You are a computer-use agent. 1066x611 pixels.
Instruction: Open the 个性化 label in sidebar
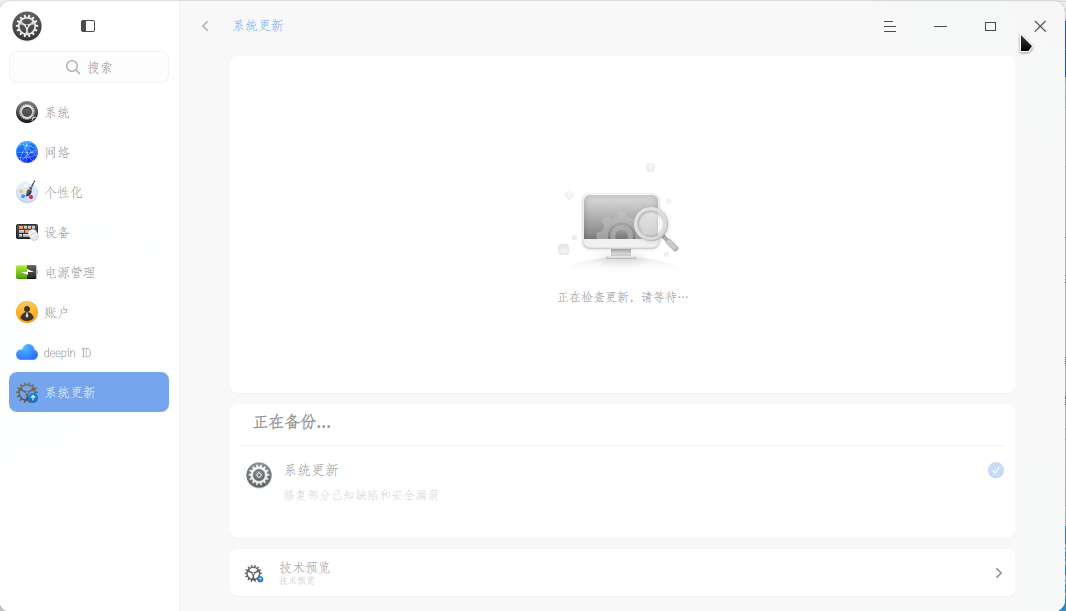pos(63,193)
